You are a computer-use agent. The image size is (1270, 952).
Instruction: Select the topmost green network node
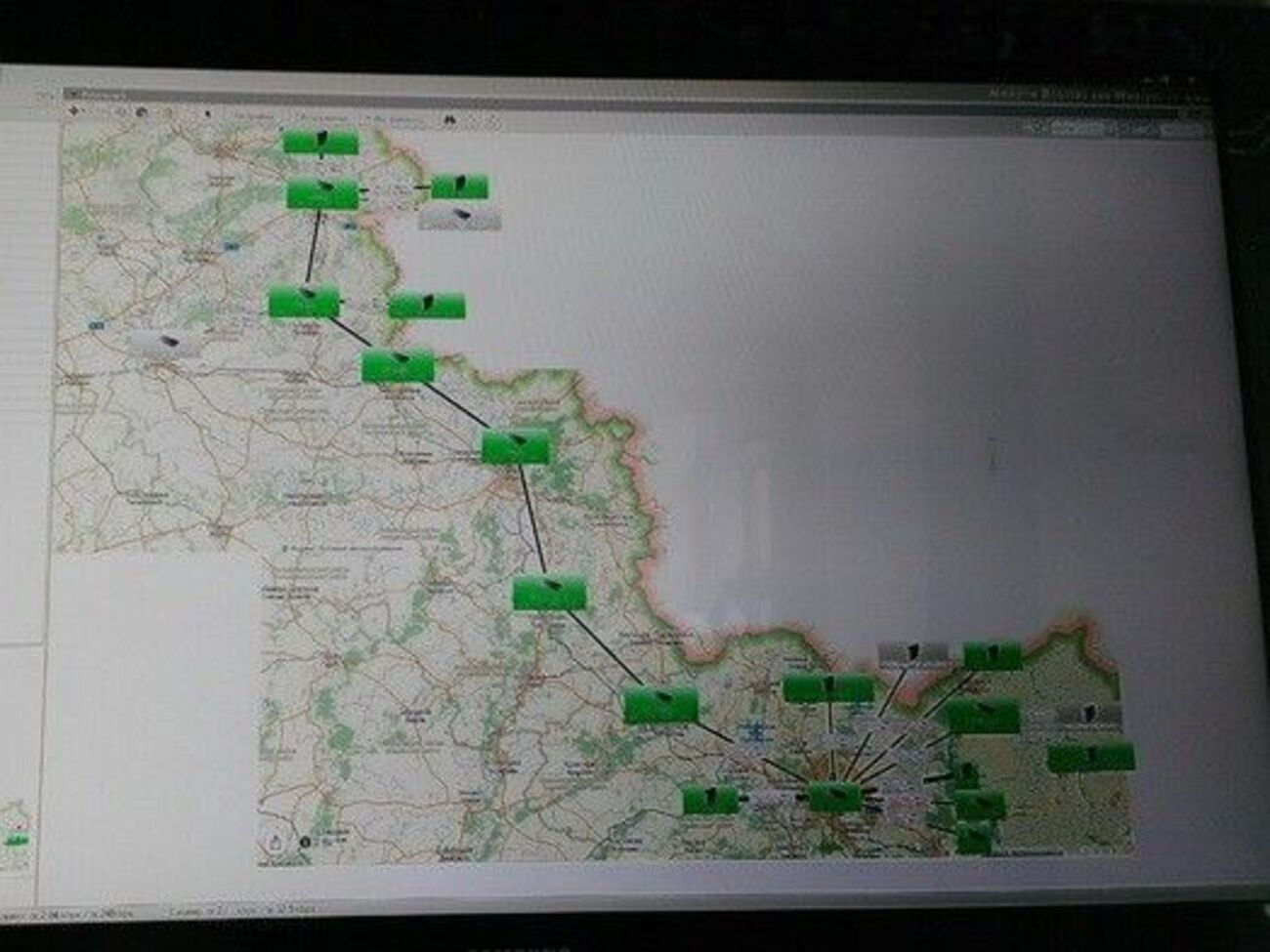click(x=320, y=144)
